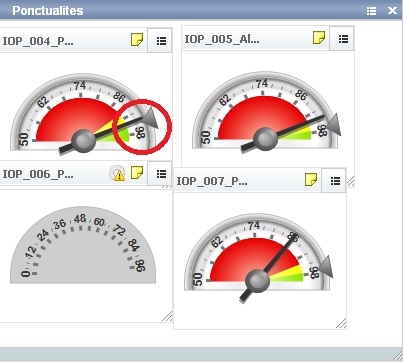Click the IOP_007_P gauge needle hub

click(x=257, y=281)
